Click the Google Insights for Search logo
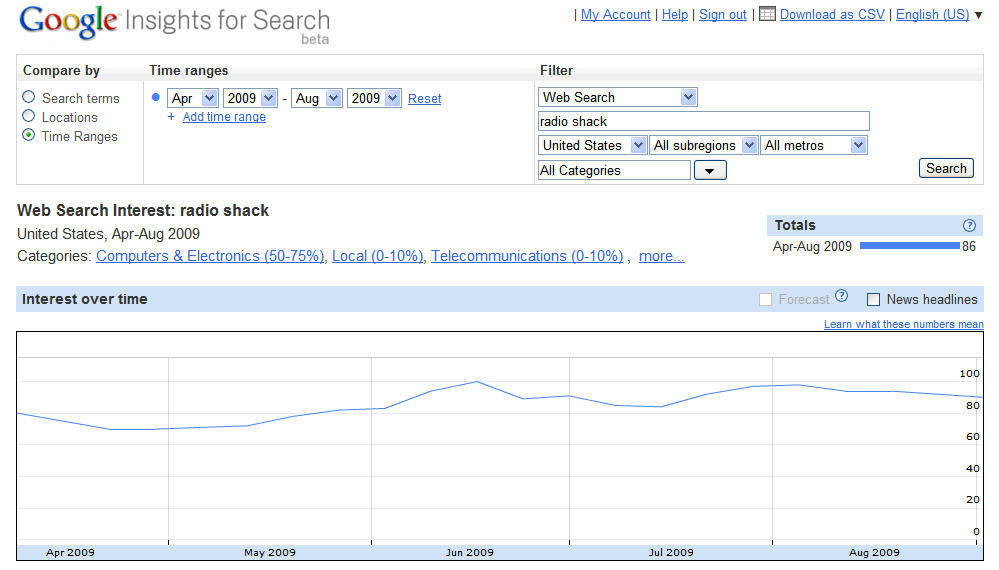 [175, 25]
